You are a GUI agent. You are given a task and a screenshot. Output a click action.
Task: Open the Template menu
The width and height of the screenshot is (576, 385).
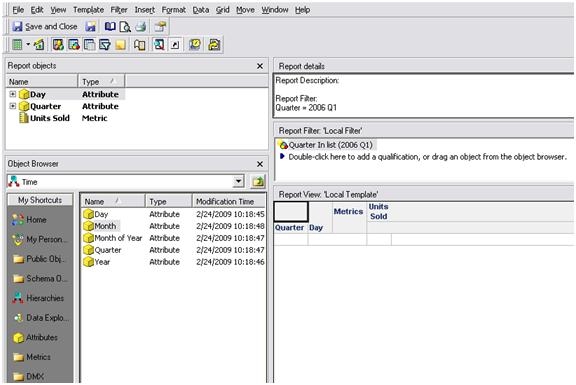(88, 10)
